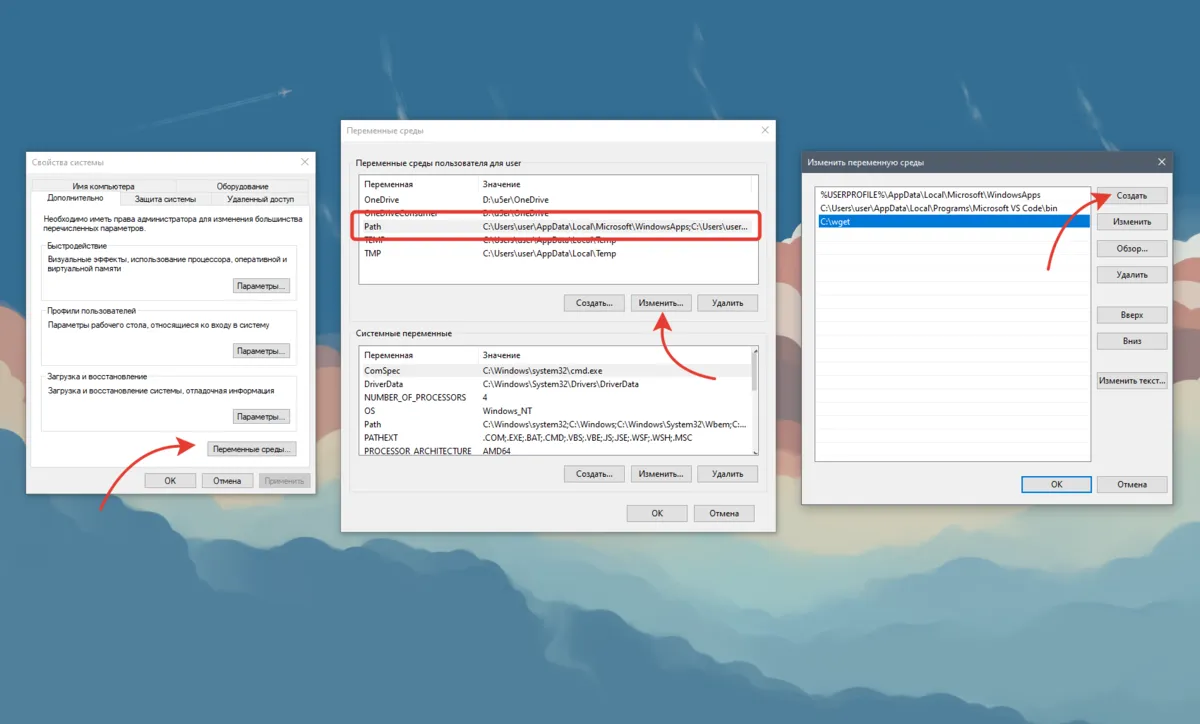The width and height of the screenshot is (1200, 724).
Task: Click the TMP value 'C:\Users\user\AppData\Local\Temp'
Action: tap(549, 254)
